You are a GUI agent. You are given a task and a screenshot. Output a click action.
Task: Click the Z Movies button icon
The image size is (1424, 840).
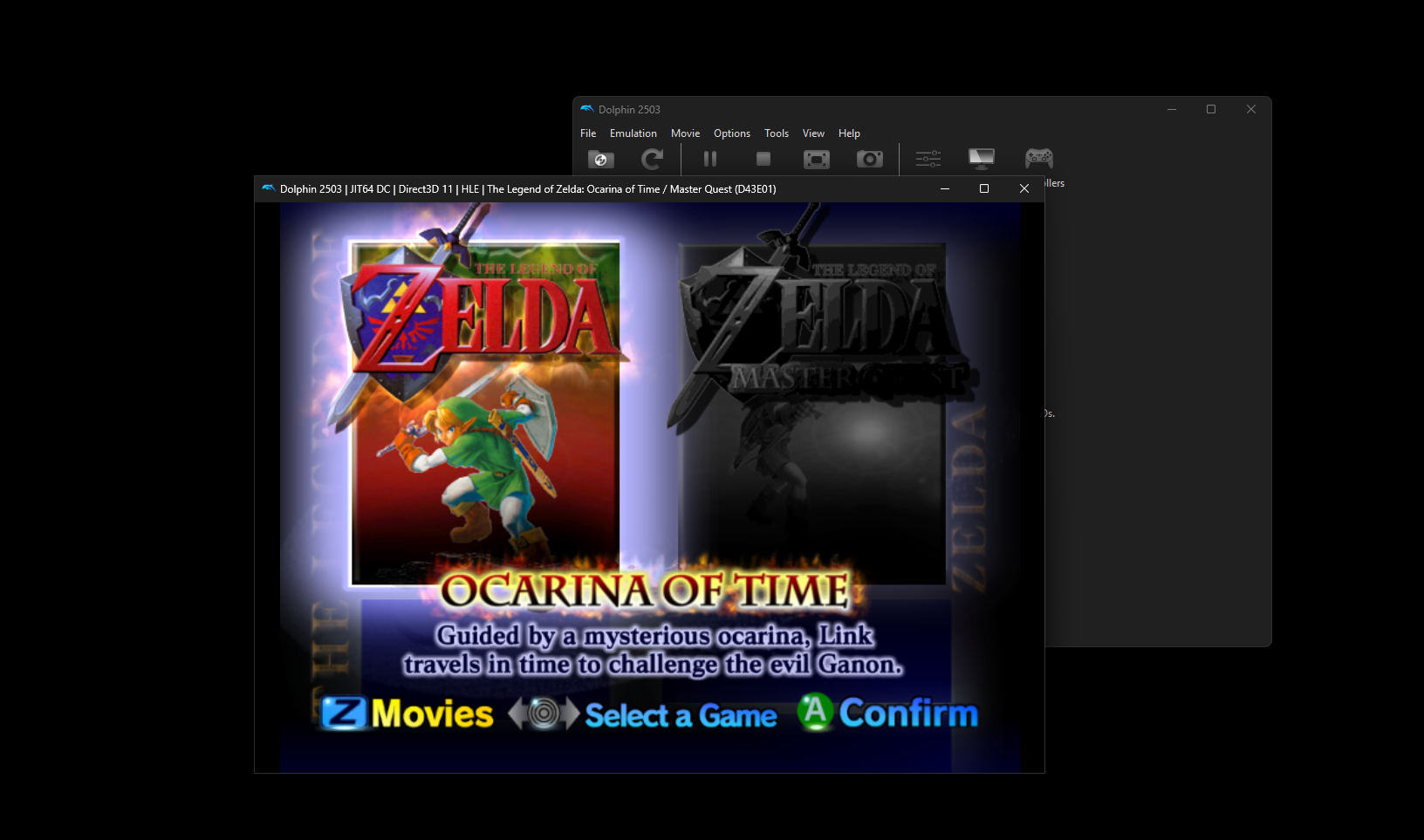(344, 713)
